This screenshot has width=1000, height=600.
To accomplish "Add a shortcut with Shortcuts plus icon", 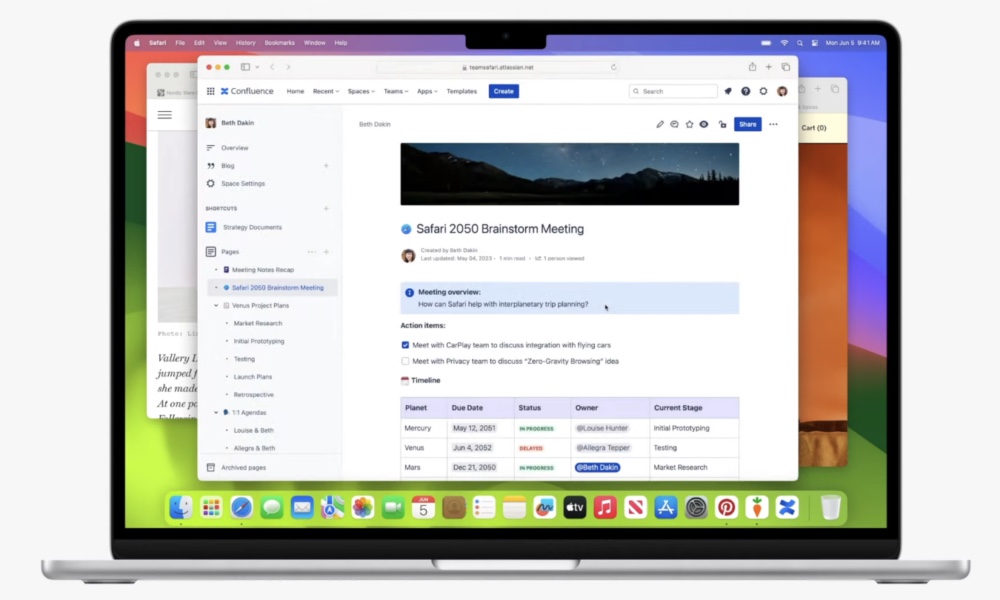I will click(326, 209).
